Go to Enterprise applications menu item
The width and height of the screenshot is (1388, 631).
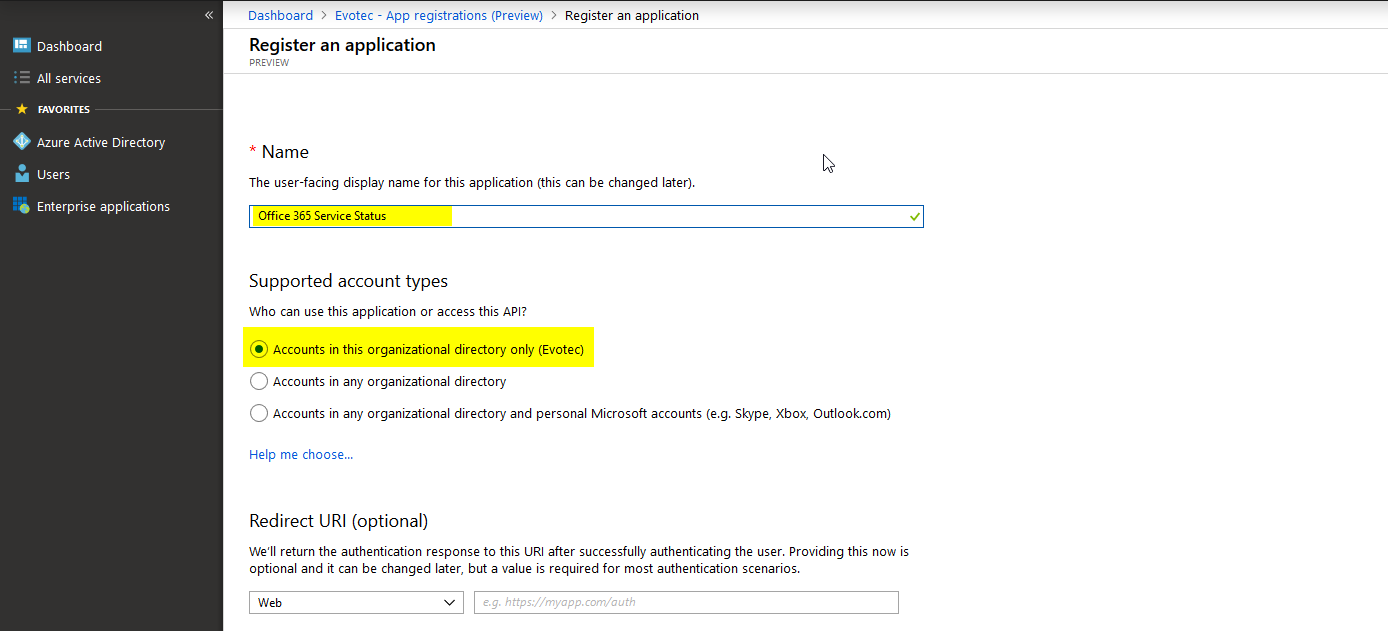(103, 206)
